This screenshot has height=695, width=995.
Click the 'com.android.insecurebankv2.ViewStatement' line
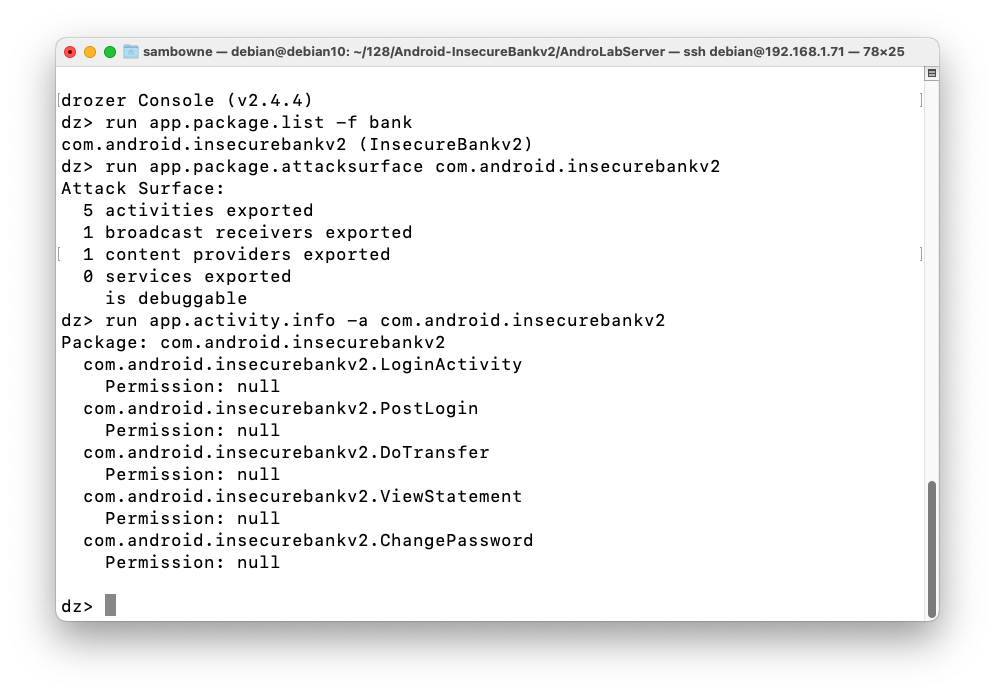coord(303,496)
